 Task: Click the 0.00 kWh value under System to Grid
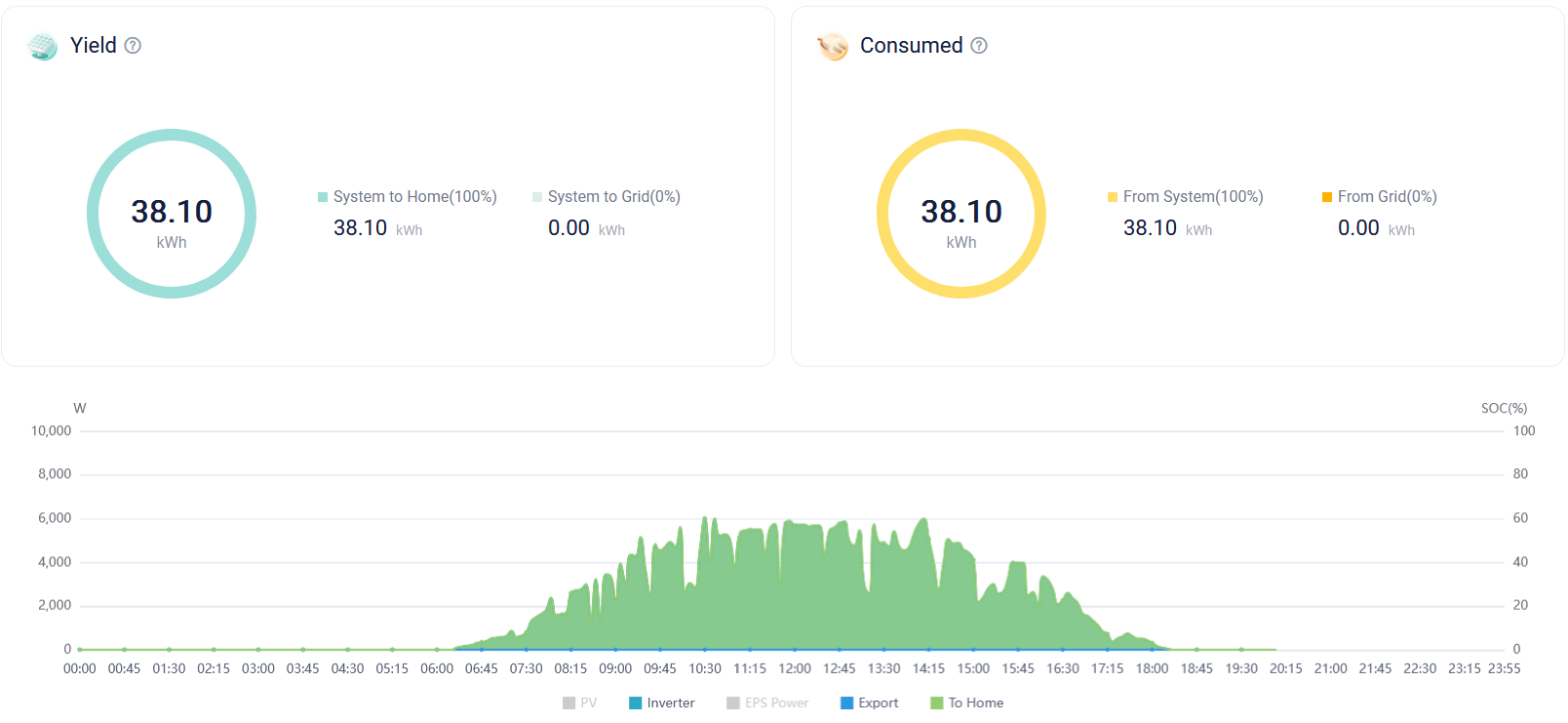[587, 228]
